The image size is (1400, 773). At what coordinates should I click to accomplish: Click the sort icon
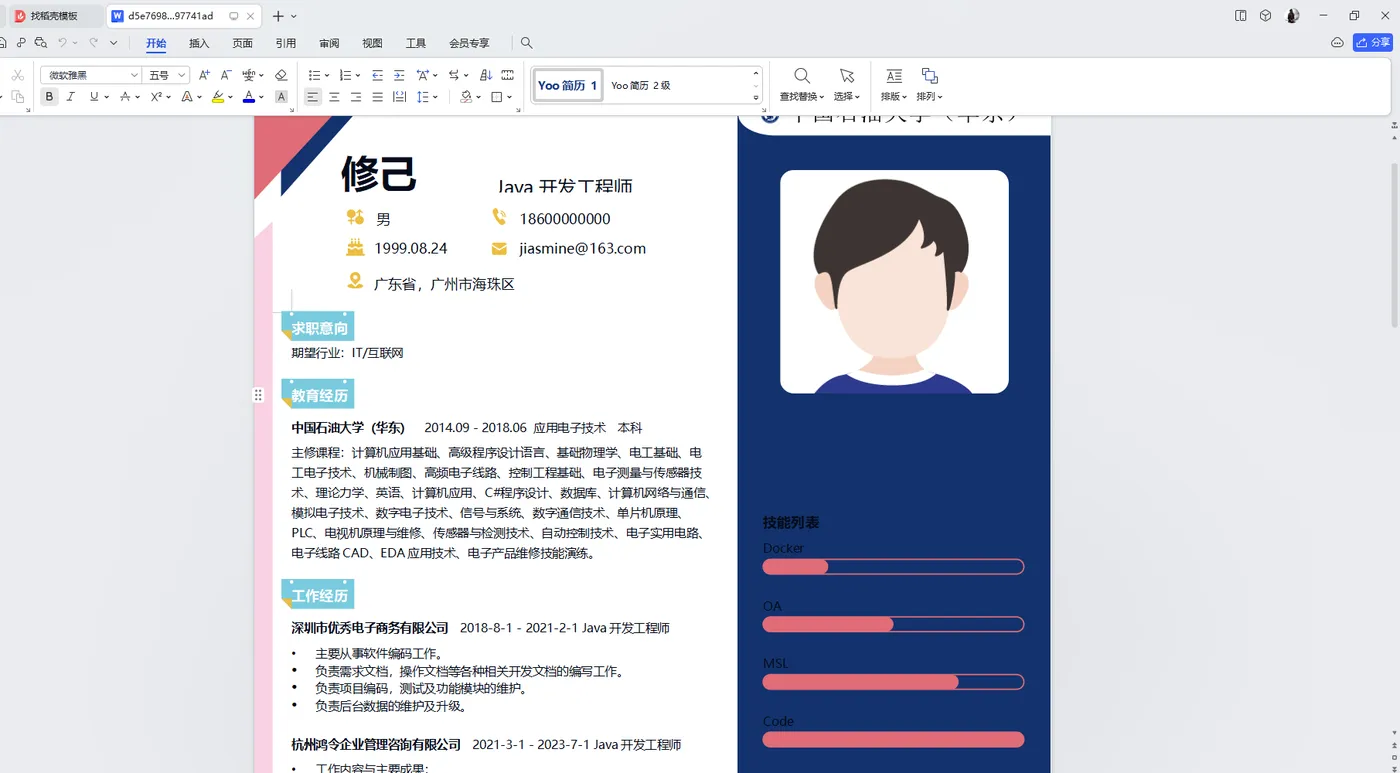[x=486, y=75]
